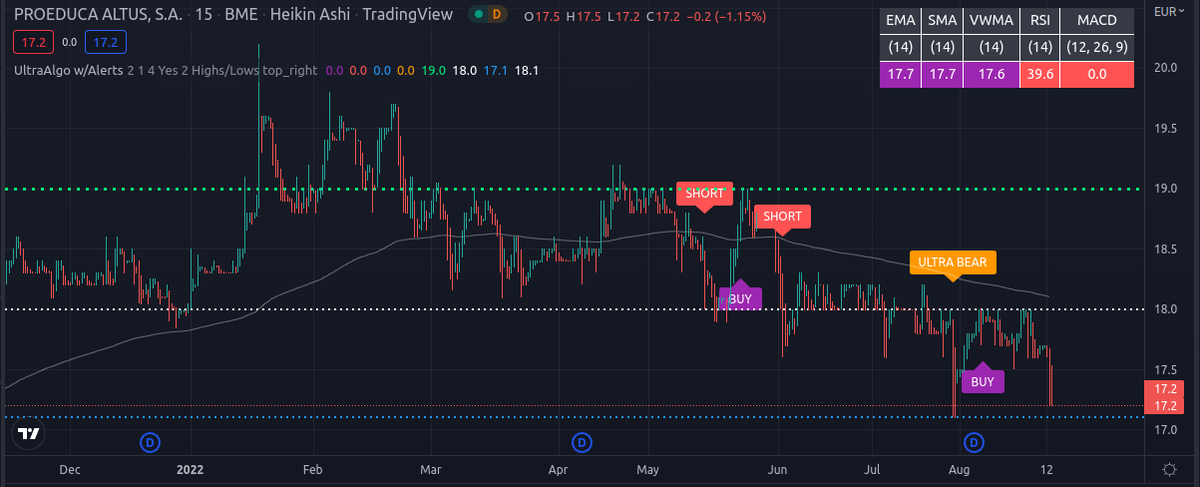Click the Feb label on time axis
Screen dimensions: 1200x487
(314, 468)
